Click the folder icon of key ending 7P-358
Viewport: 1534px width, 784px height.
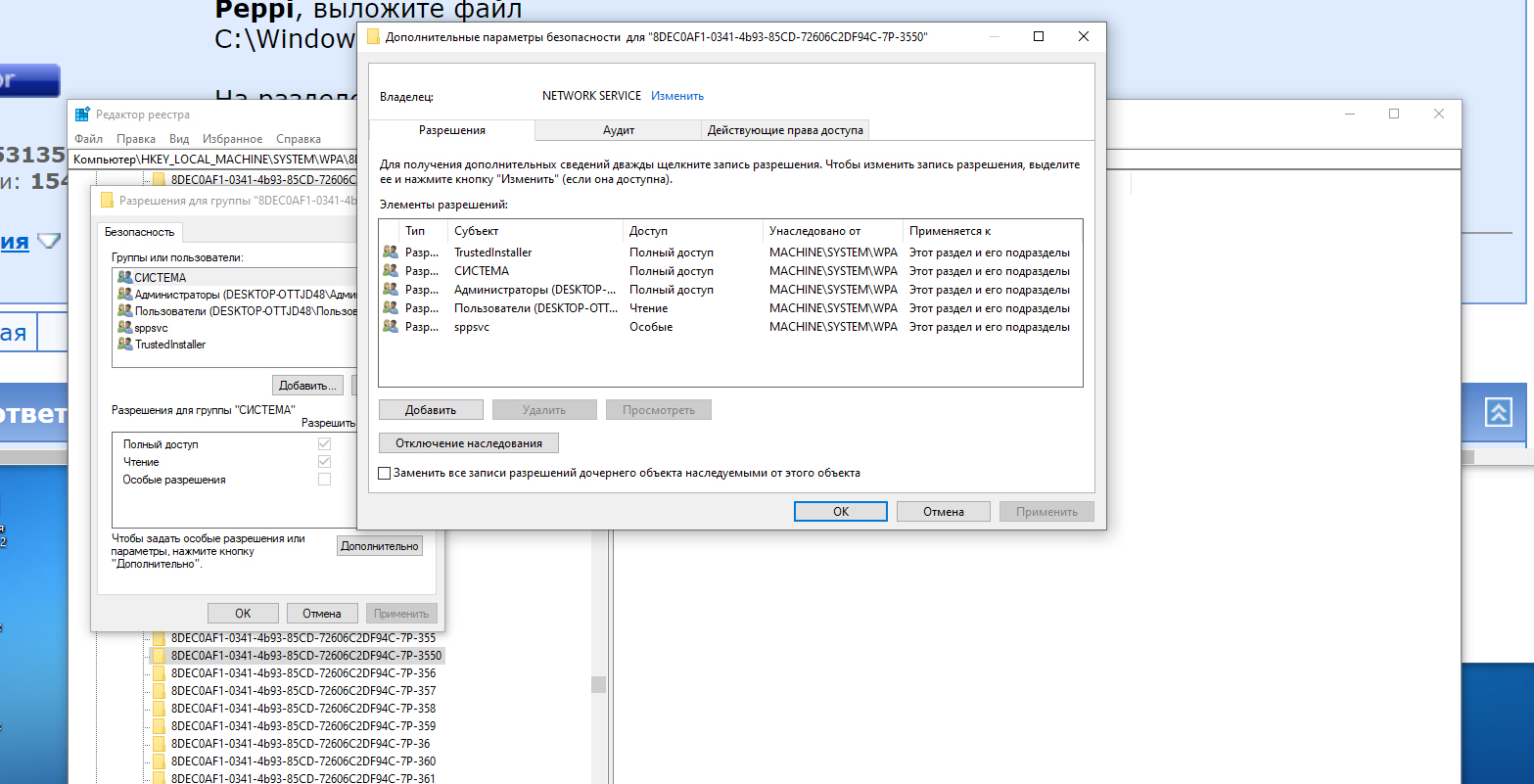click(159, 709)
